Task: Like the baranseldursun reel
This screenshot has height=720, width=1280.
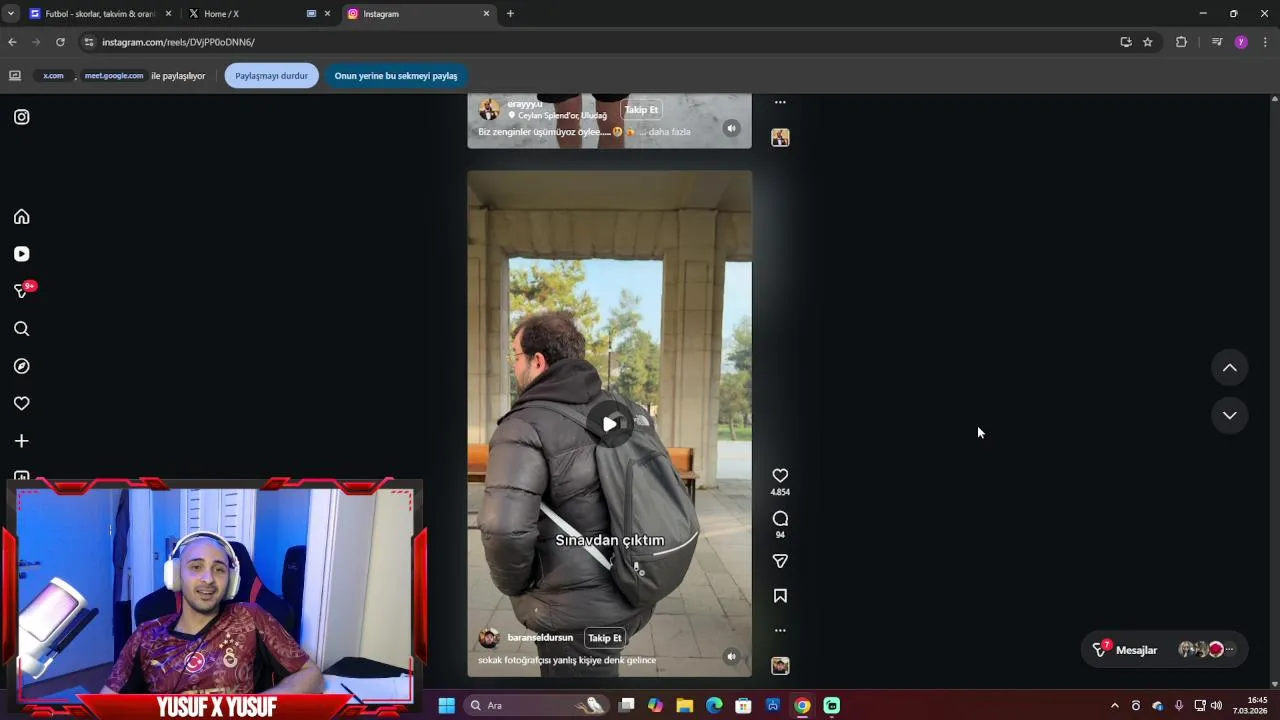Action: coord(780,476)
